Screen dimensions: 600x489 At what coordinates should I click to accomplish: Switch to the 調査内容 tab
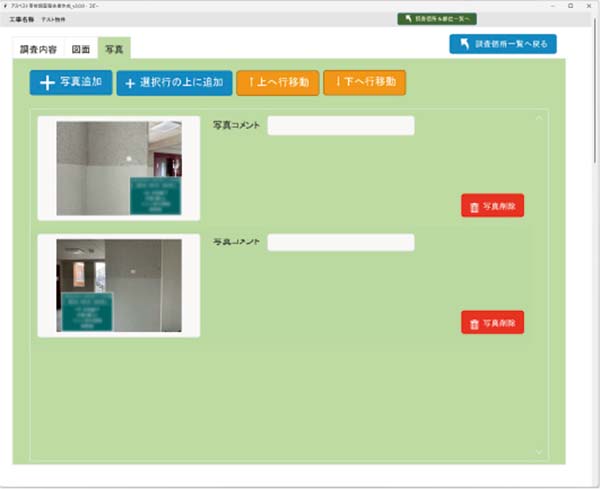tap(39, 49)
